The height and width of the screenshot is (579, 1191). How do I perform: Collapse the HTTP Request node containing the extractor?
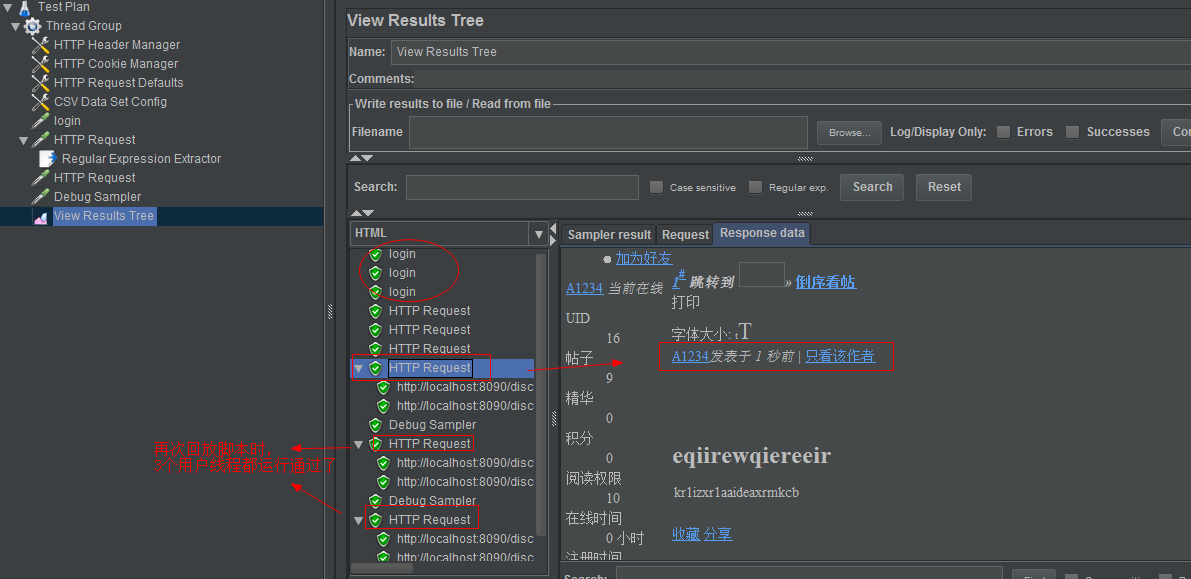(x=24, y=141)
